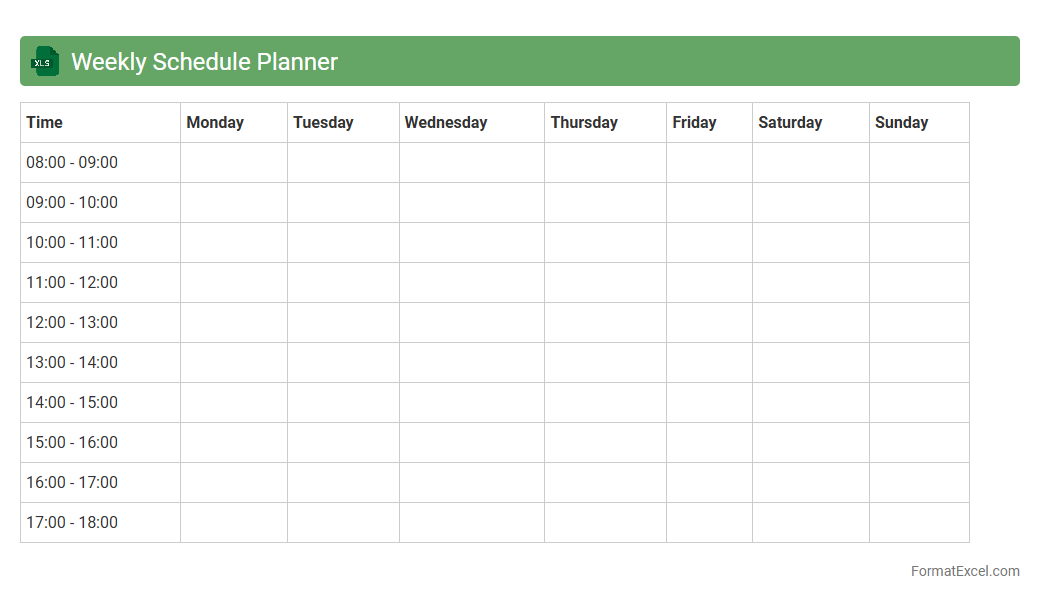Click the XLS file icon in header
Image resolution: width=1040 pixels, height=600 pixels.
point(45,61)
